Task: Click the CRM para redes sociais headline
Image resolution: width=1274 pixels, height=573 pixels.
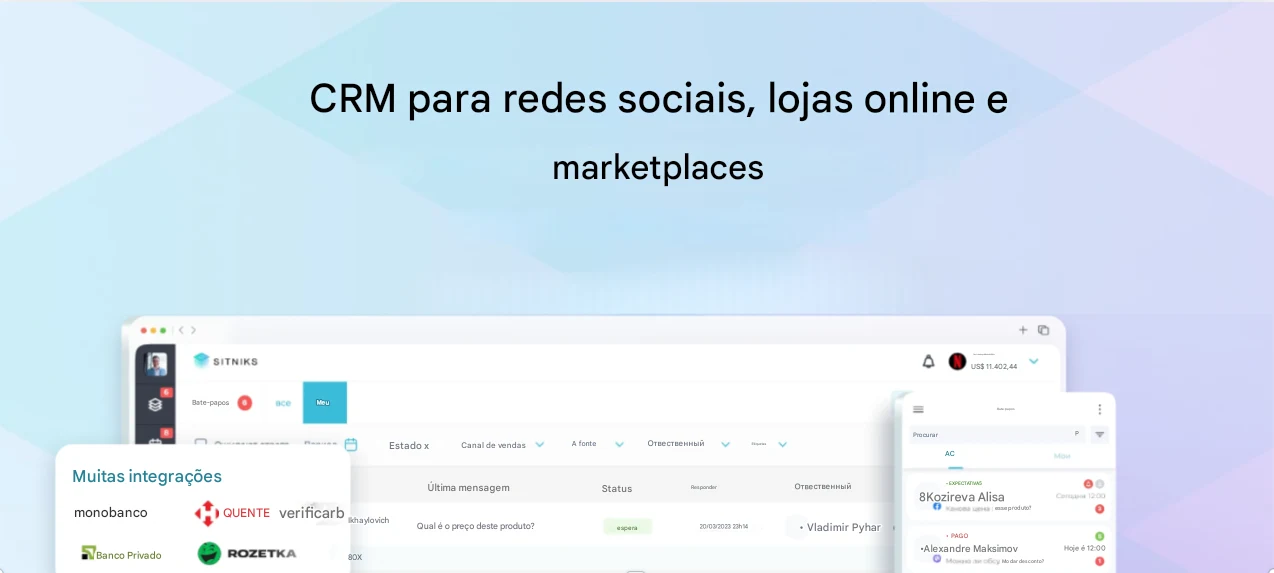Action: click(x=658, y=132)
